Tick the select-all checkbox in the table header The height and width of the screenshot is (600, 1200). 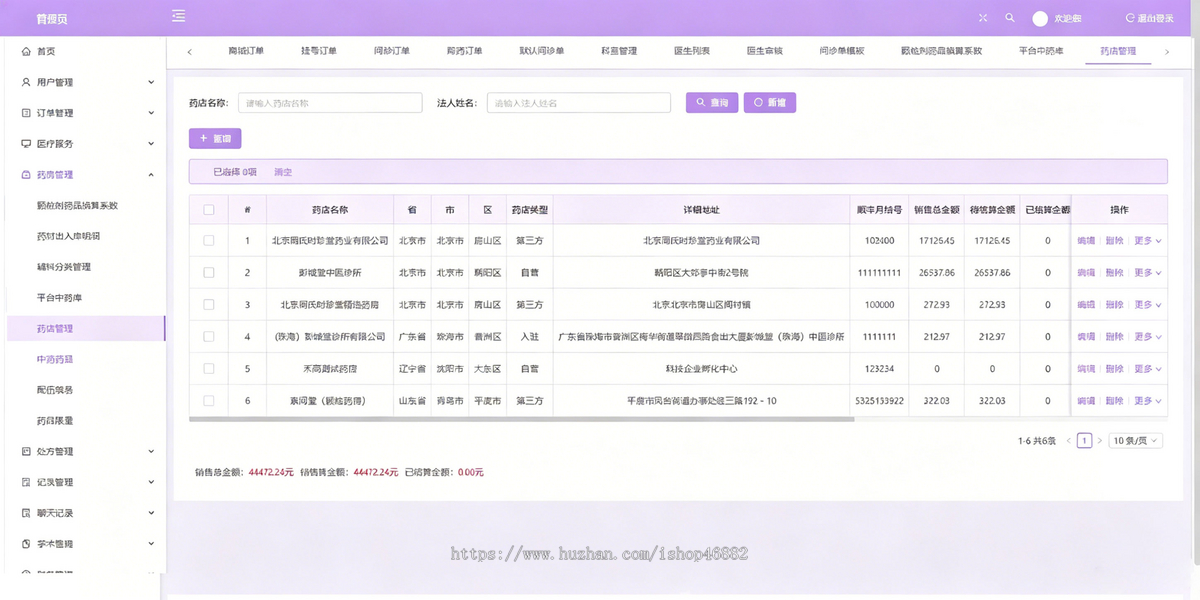(x=209, y=210)
